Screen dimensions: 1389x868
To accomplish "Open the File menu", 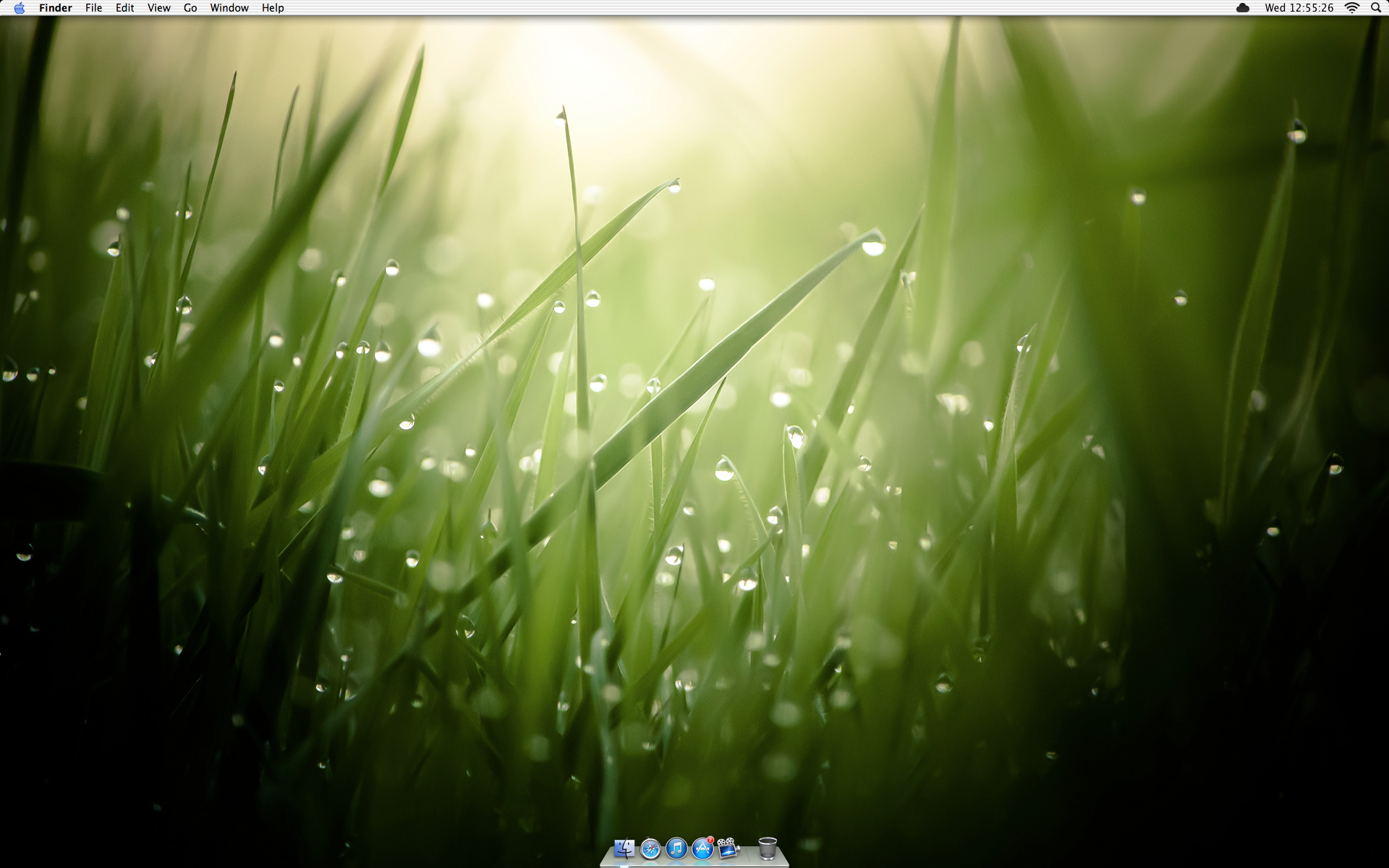I will tap(93, 8).
